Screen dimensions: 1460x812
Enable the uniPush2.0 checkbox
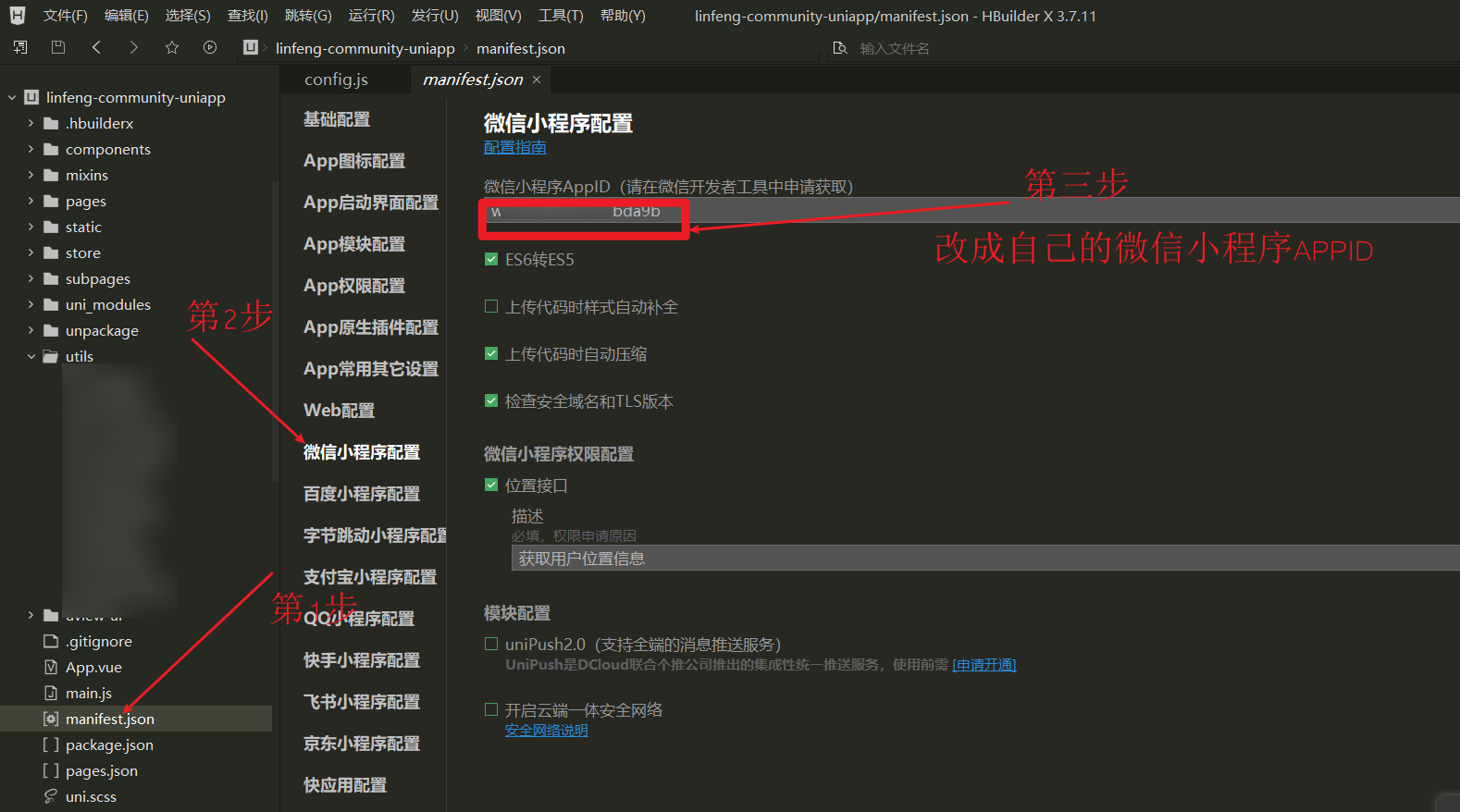(491, 644)
